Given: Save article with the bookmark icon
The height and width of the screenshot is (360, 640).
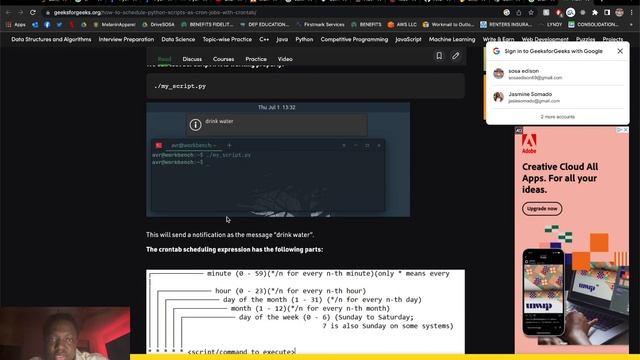Looking at the screenshot, I should point(439,56).
